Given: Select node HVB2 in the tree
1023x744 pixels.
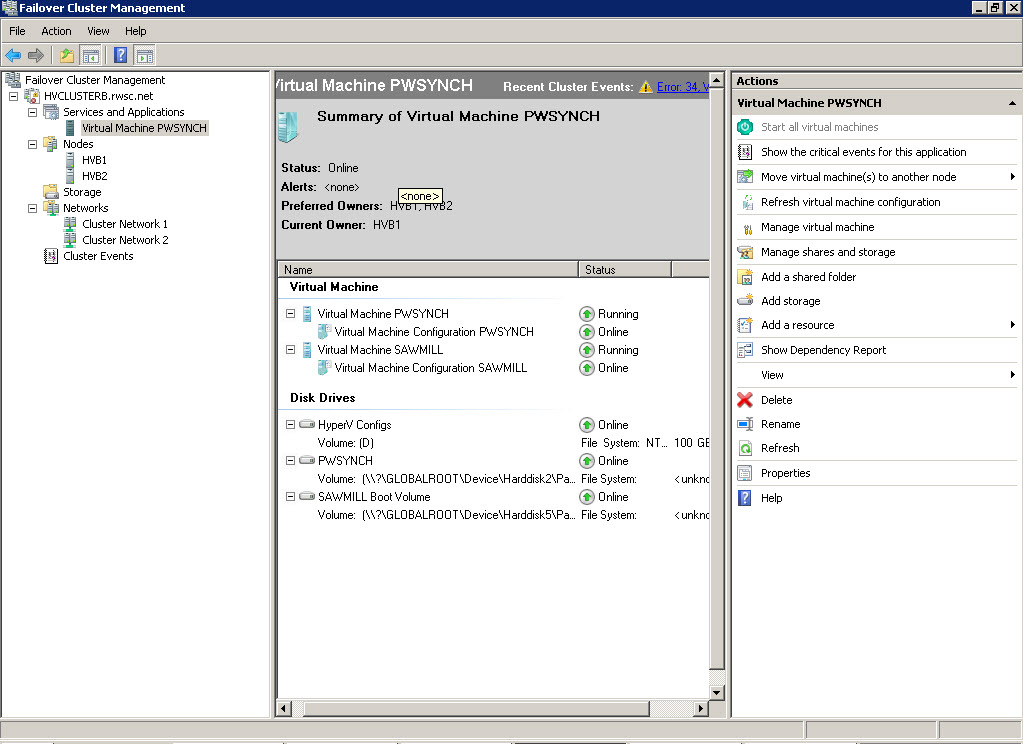Looking at the screenshot, I should click(94, 176).
